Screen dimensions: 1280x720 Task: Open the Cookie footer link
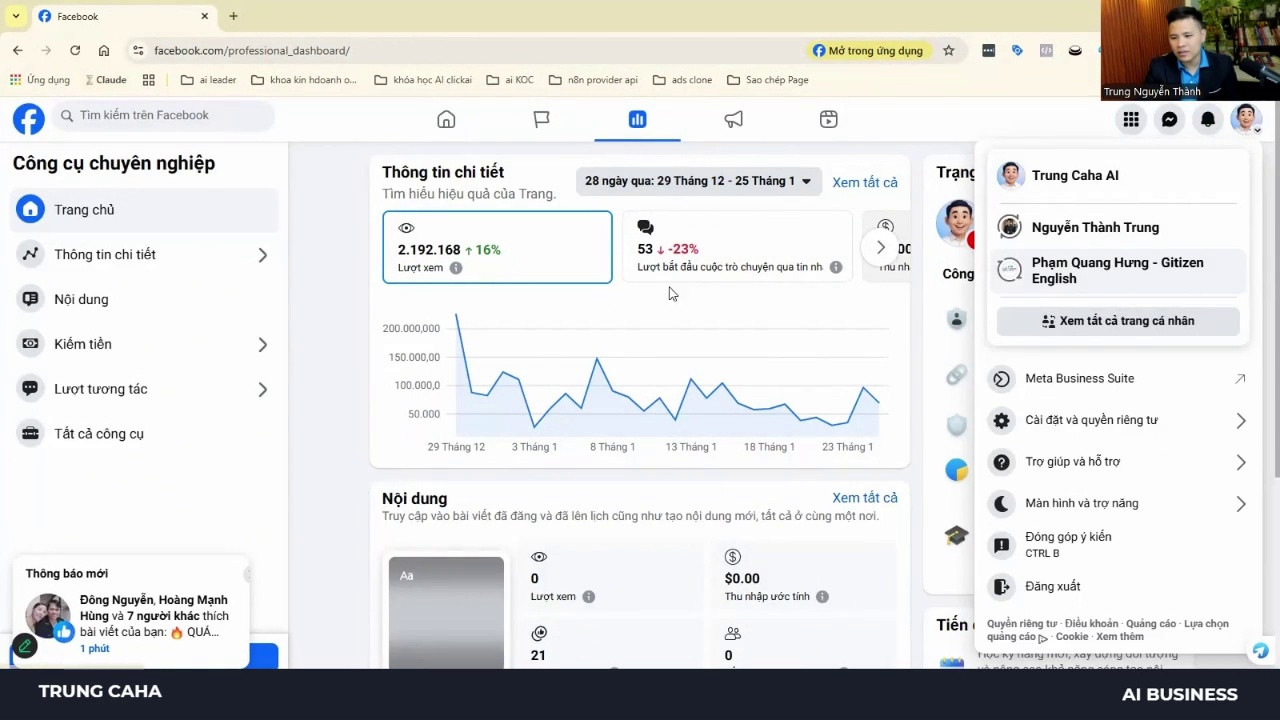coord(1071,637)
